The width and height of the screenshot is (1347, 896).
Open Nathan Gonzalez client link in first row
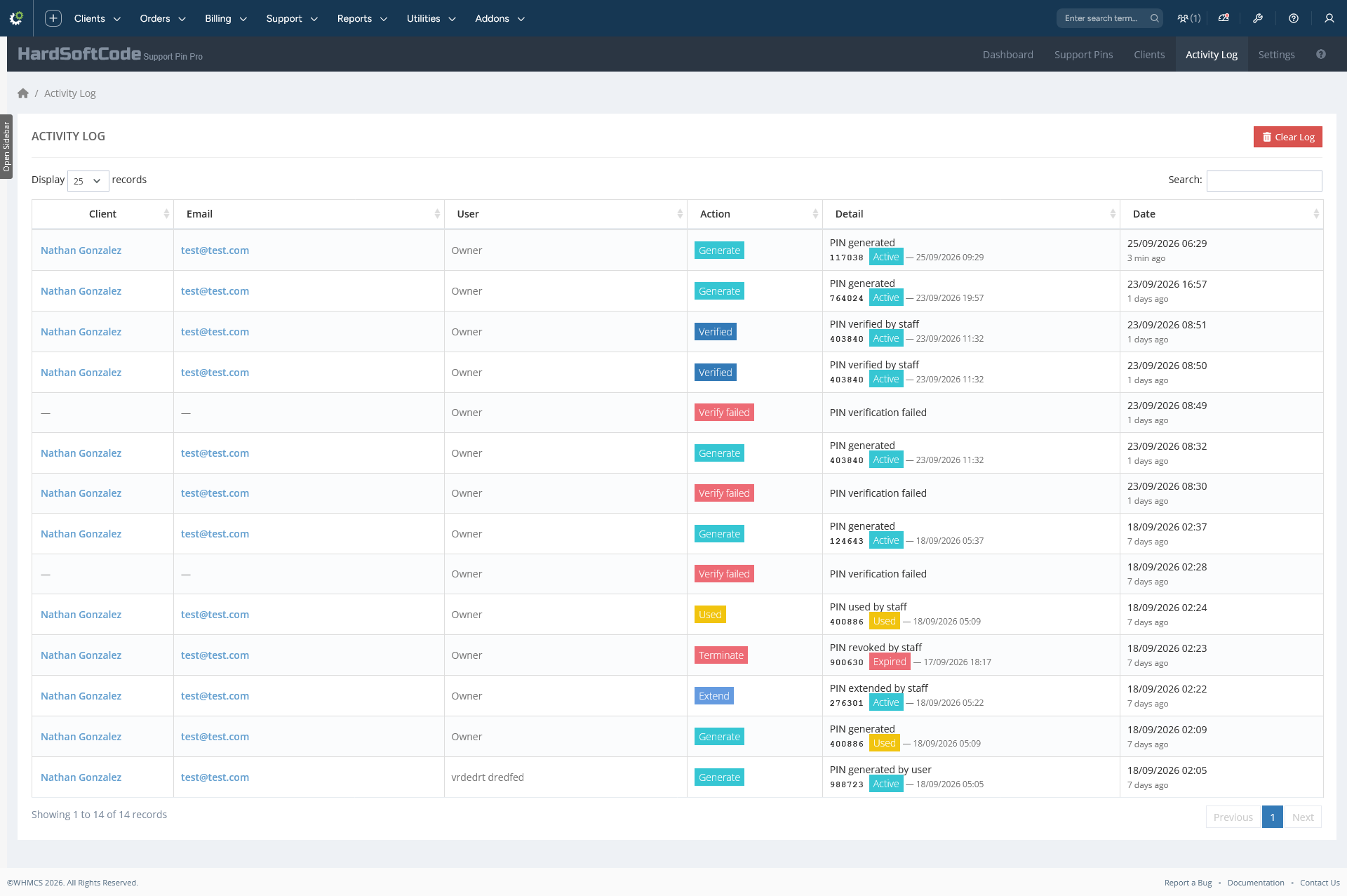pyautogui.click(x=81, y=250)
